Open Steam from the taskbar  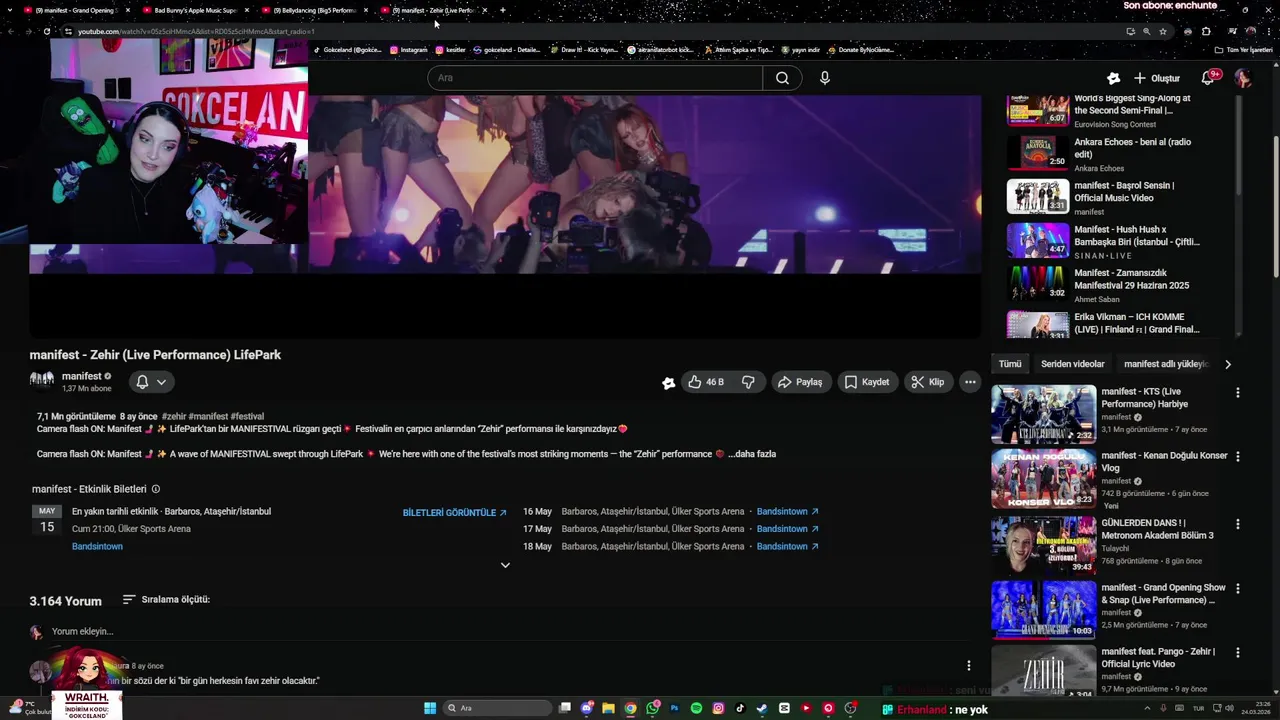762,708
